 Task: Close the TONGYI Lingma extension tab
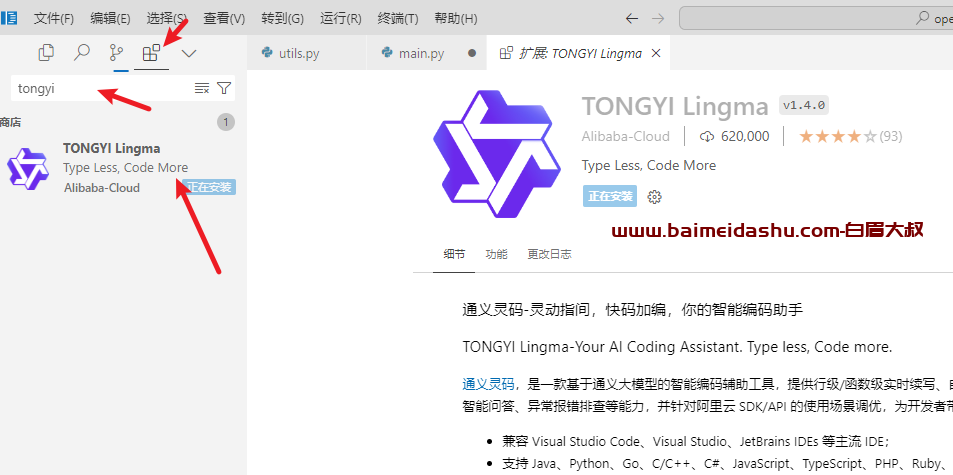click(656, 53)
